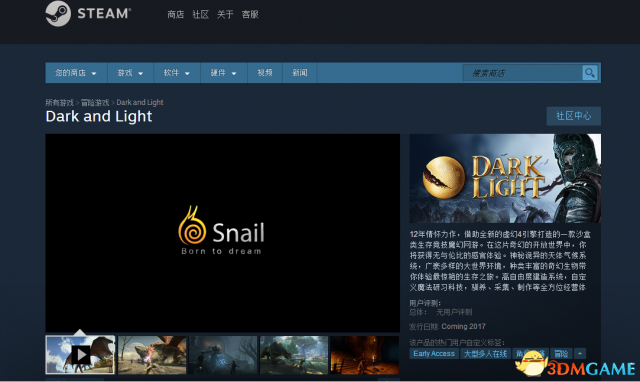Viewport: 640px width, 382px height.
Task: Select the orange-lit dungeon screenshot thumbnail
Action: (365, 355)
